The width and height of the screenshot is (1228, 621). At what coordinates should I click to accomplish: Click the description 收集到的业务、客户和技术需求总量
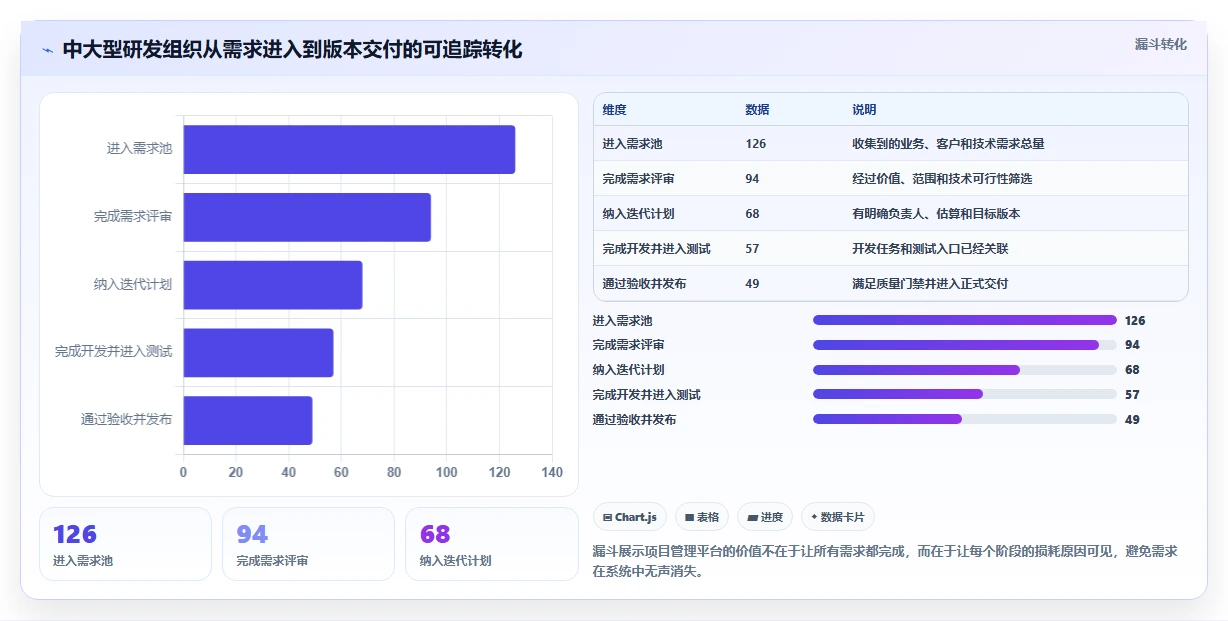click(948, 144)
